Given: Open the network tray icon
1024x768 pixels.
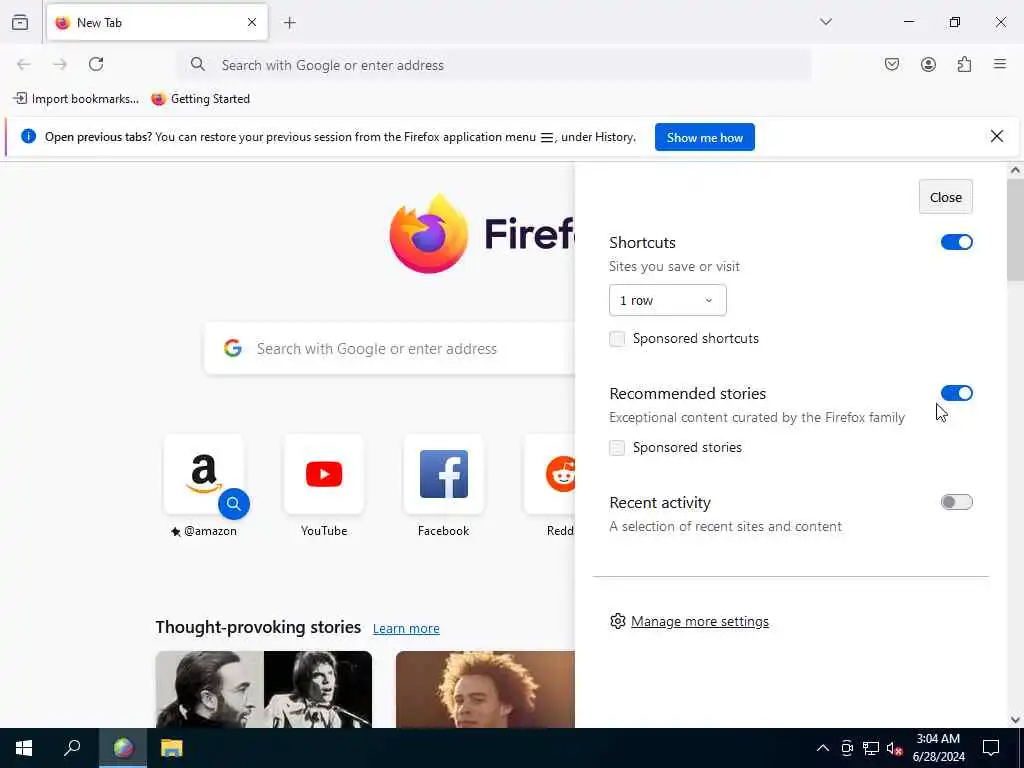Looking at the screenshot, I should (871, 748).
